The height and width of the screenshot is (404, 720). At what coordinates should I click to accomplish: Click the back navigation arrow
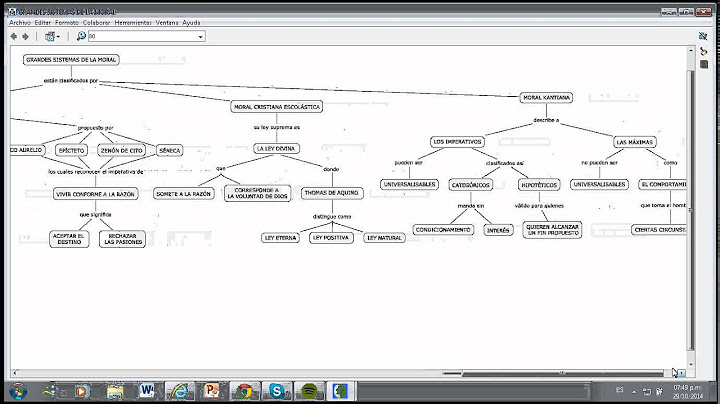[x=14, y=36]
